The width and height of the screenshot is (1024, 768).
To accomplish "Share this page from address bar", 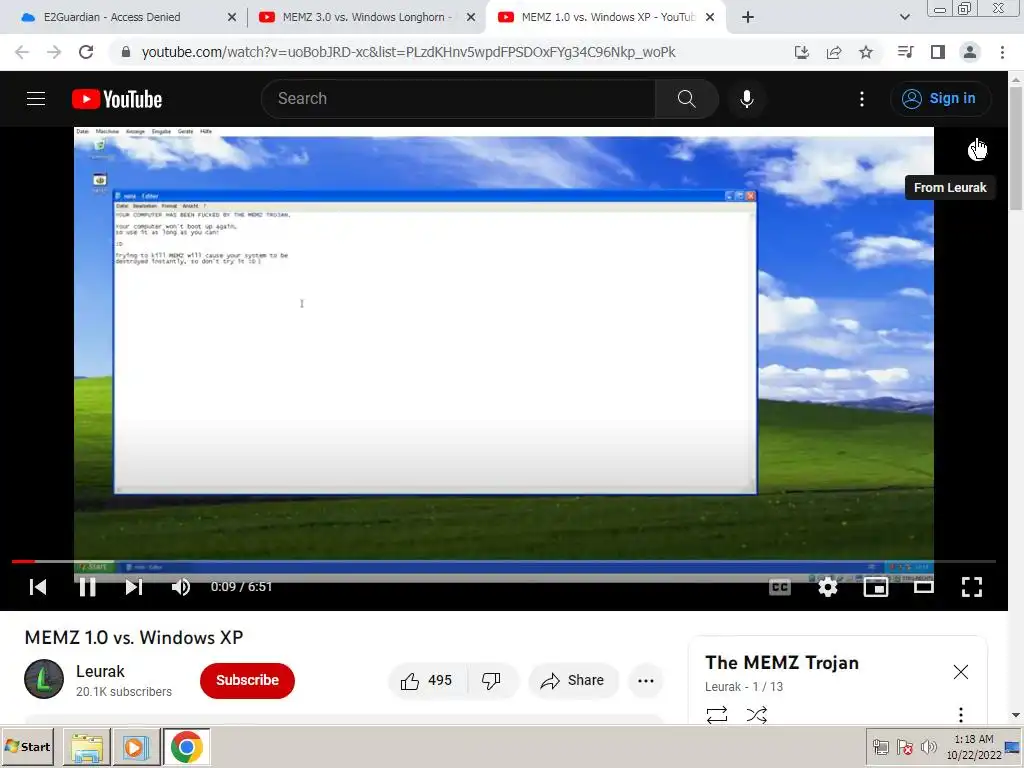I will 833,52.
